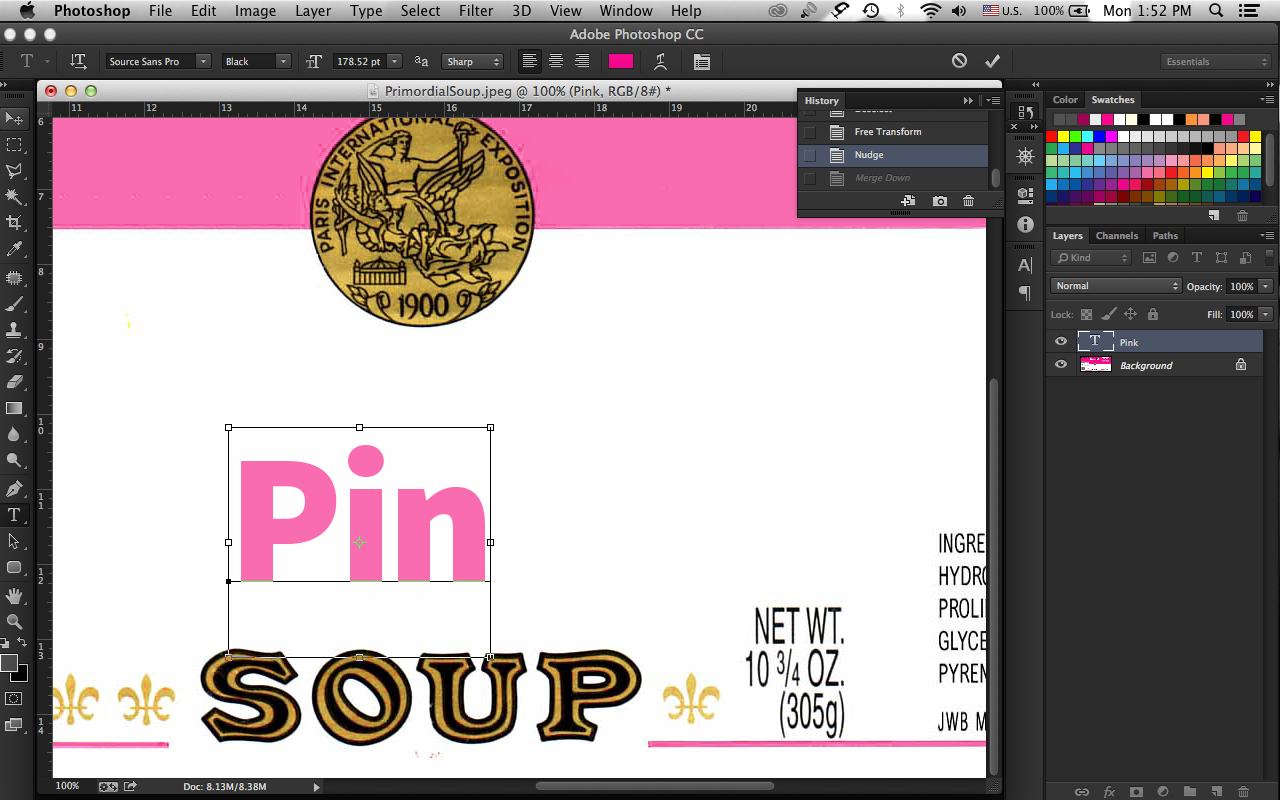The width and height of the screenshot is (1280, 800).
Task: Switch to the Paths tab
Action: tap(1165, 236)
